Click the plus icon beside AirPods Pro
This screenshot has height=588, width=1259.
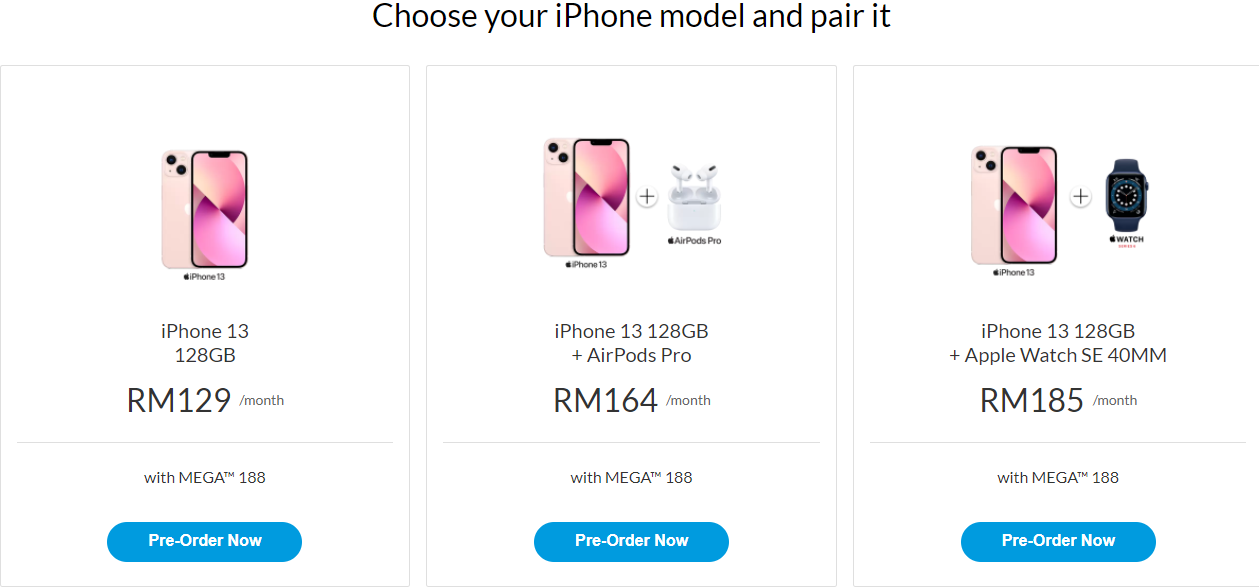647,196
